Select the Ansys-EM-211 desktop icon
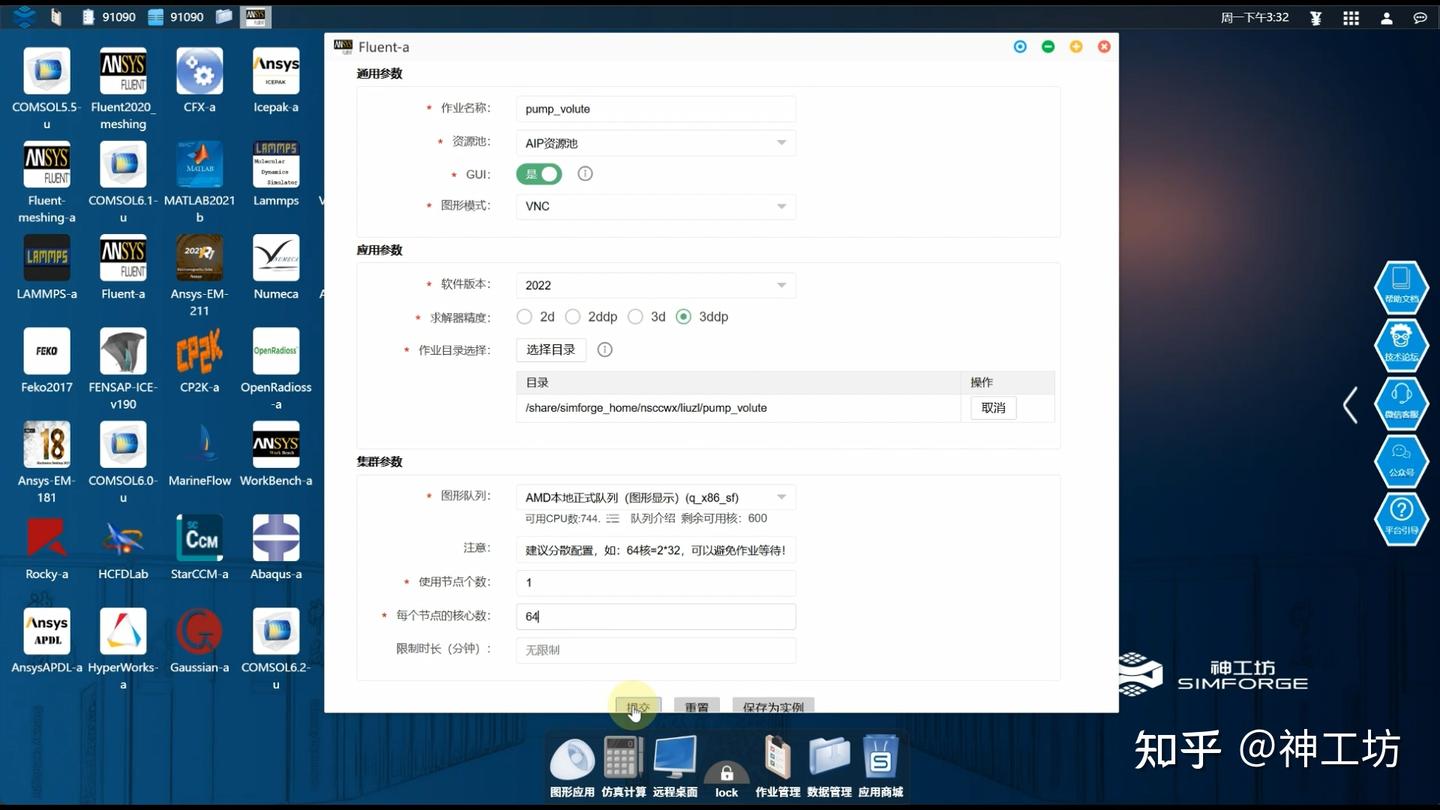Screen dimensions: 1440x810 [200, 258]
